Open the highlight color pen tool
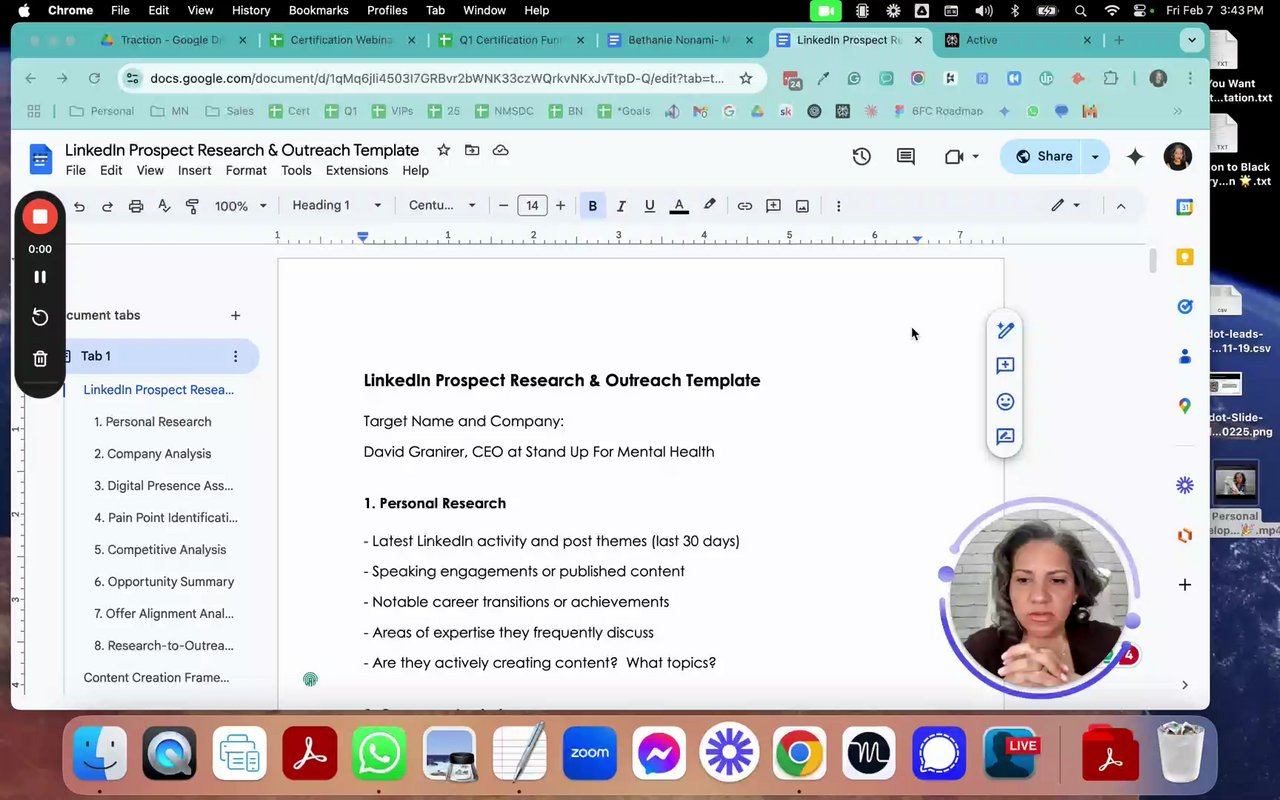The width and height of the screenshot is (1280, 800). pyautogui.click(x=709, y=206)
